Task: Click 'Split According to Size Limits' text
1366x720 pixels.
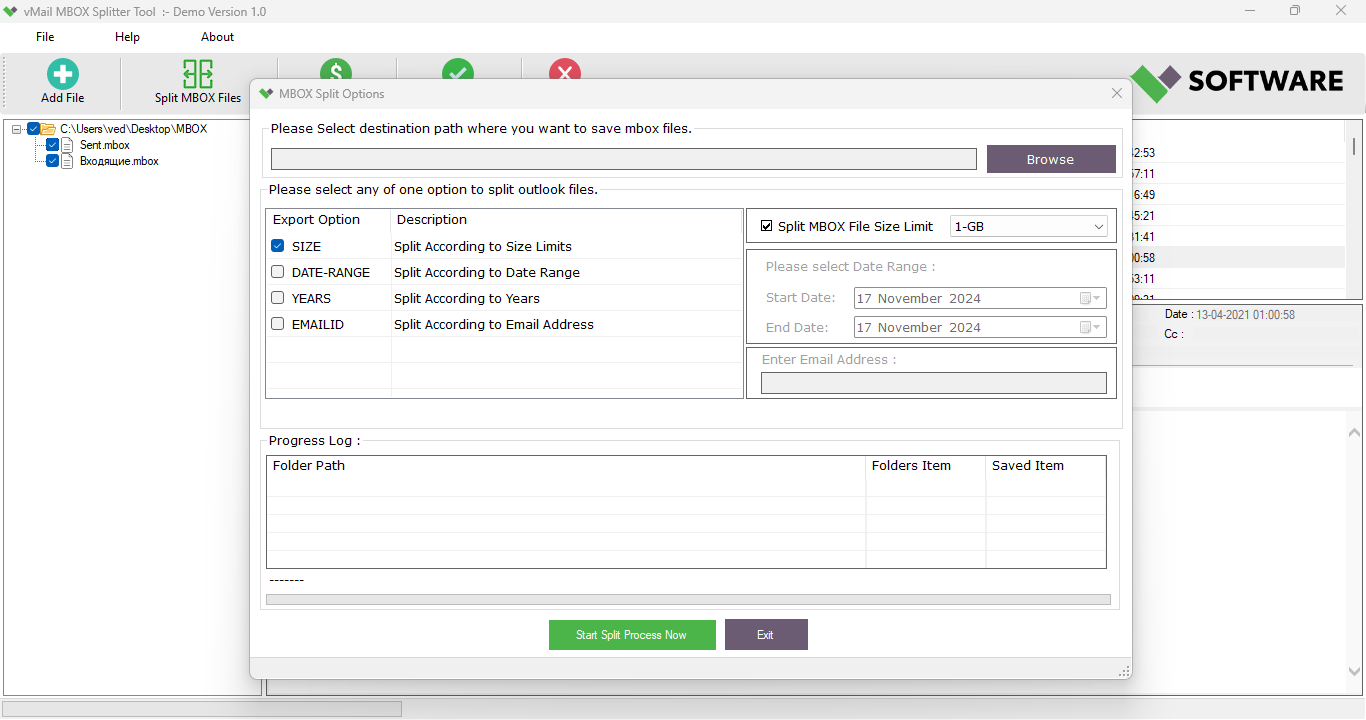Action: coord(483,246)
